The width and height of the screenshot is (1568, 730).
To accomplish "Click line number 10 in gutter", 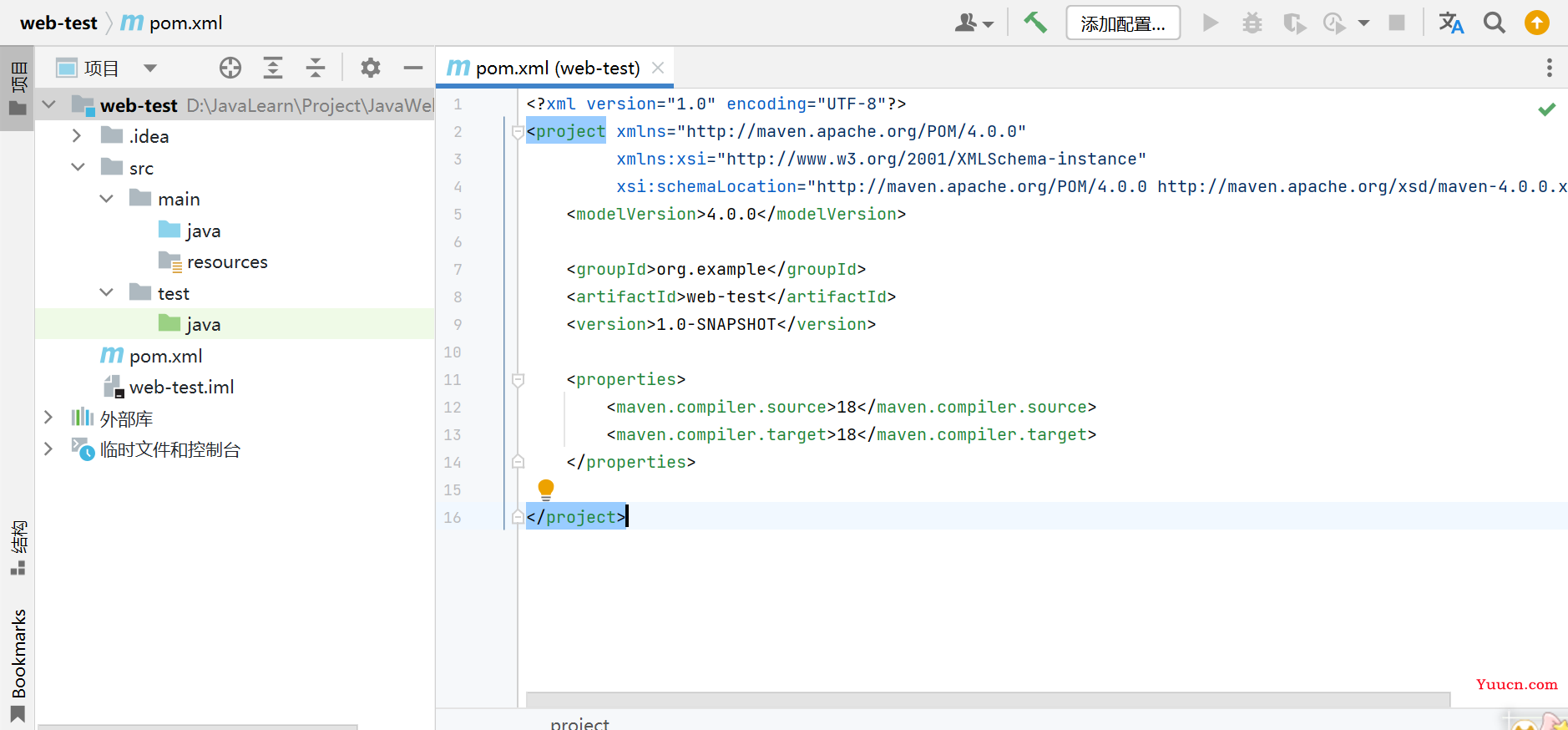I will coord(452,352).
